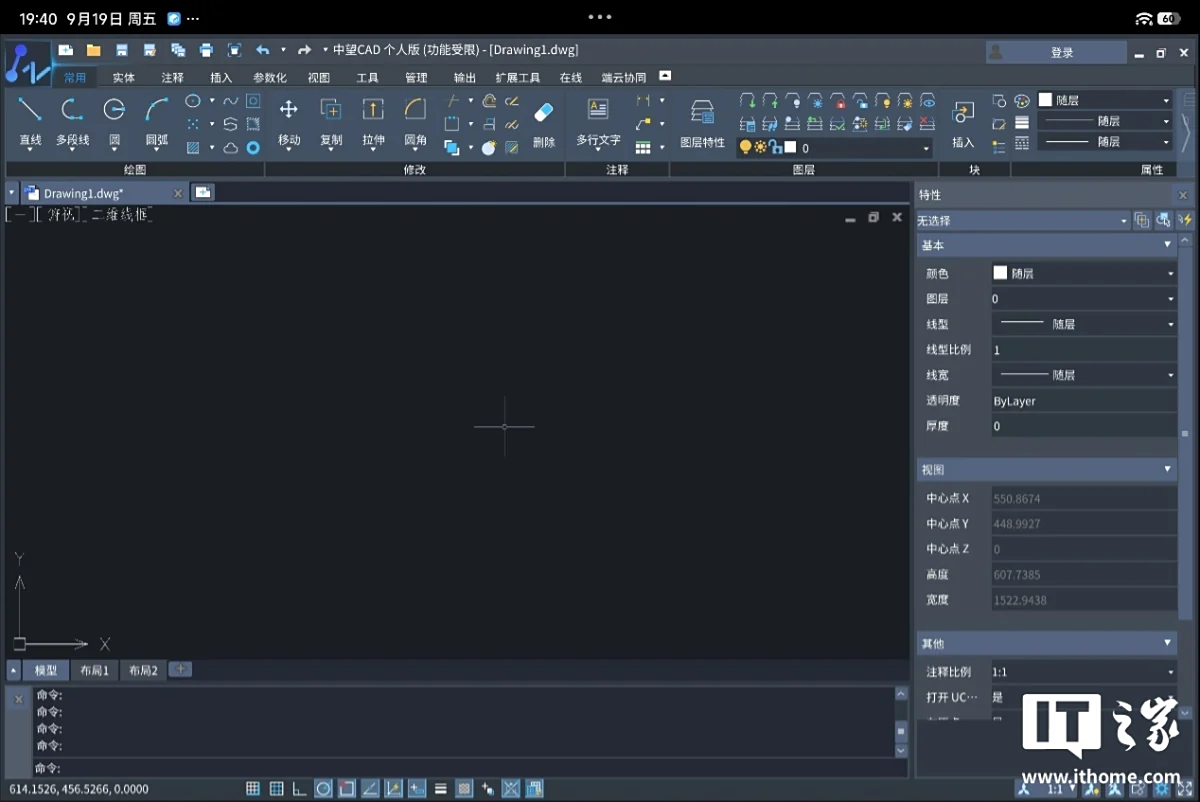The width and height of the screenshot is (1200, 802).
Task: Click the 登录 login button
Action: (x=1061, y=53)
